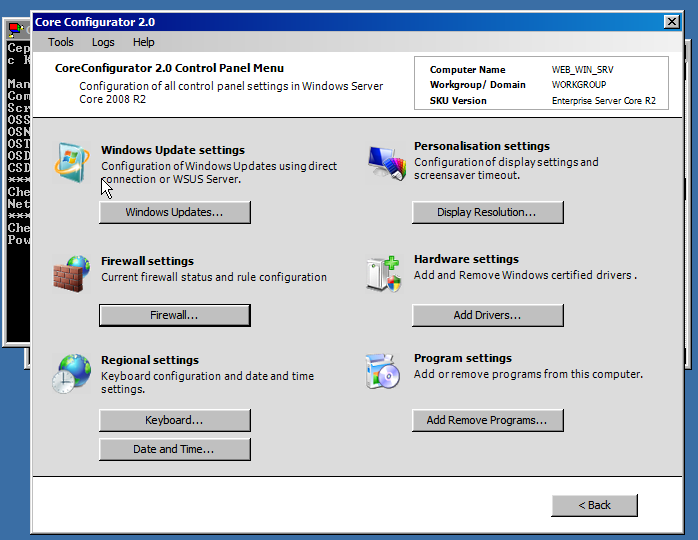
Task: Click the Personalisation settings monitor icon
Action: click(x=387, y=163)
